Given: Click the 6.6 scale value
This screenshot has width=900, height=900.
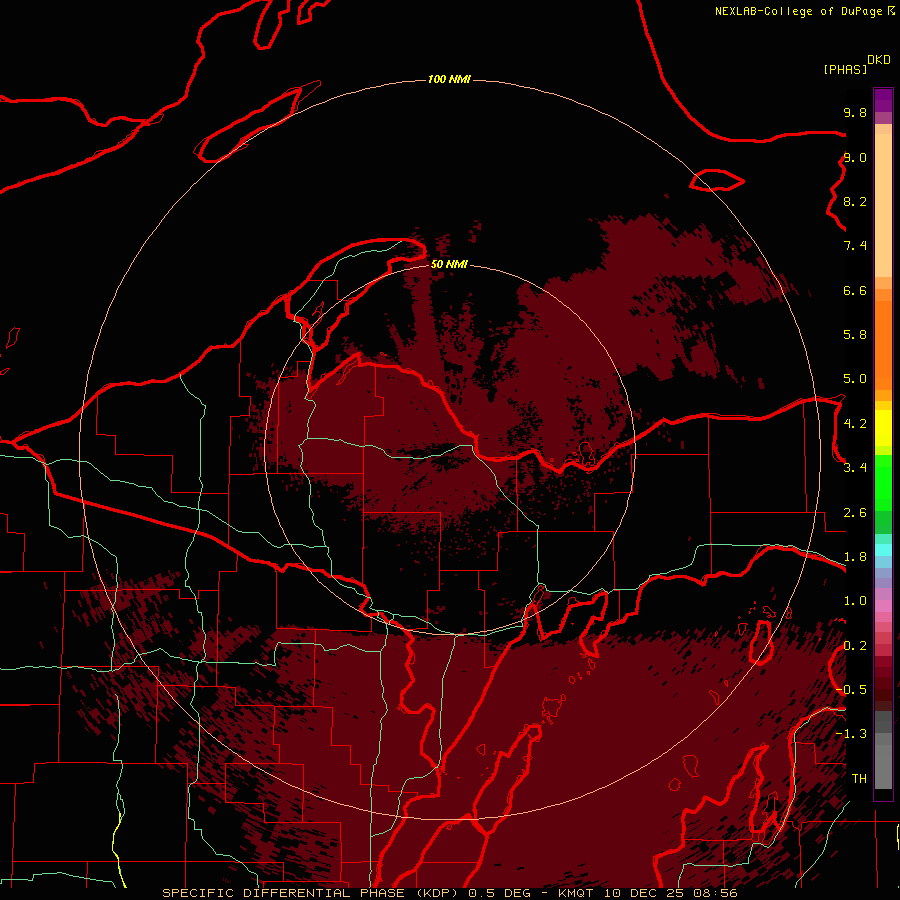Looking at the screenshot, I should click(x=855, y=290).
